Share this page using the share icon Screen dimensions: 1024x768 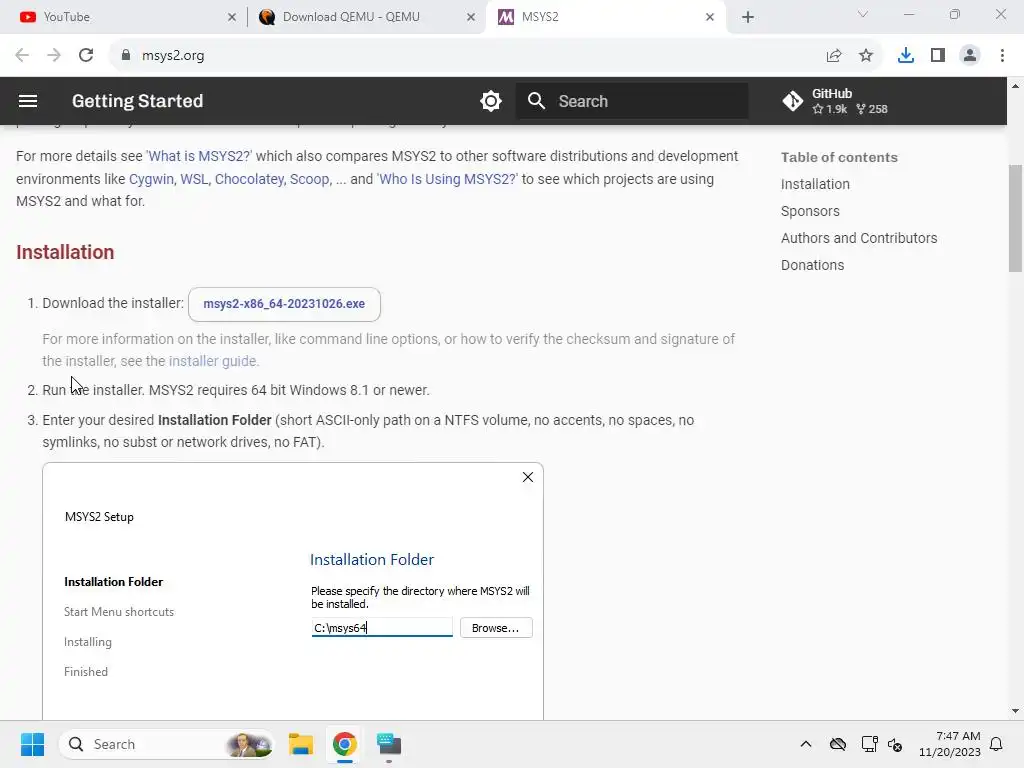[x=834, y=56]
